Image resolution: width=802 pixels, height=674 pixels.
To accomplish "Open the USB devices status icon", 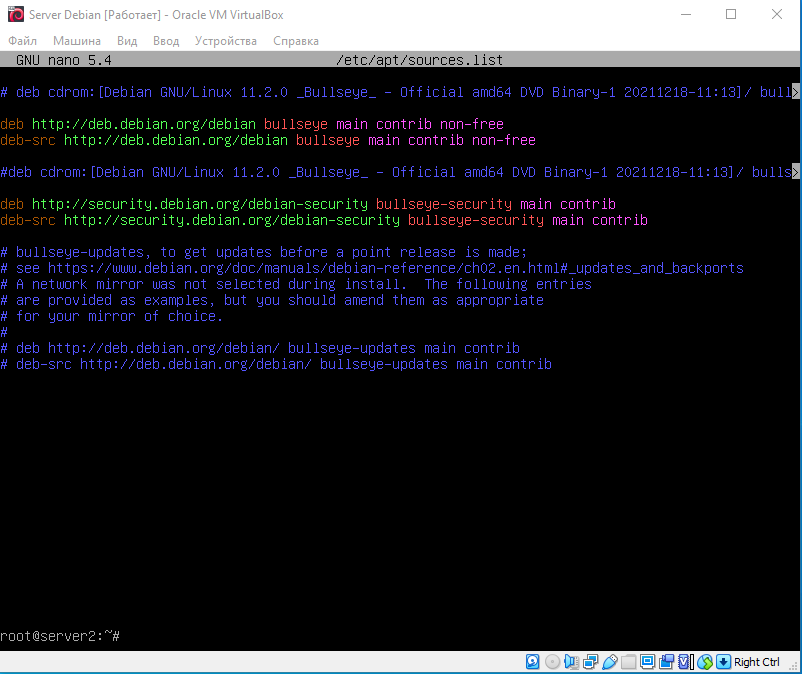I will pyautogui.click(x=609, y=662).
